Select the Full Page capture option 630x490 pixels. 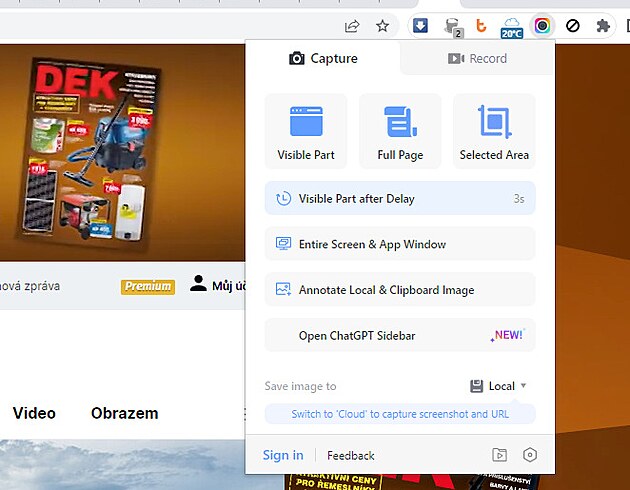(400, 122)
